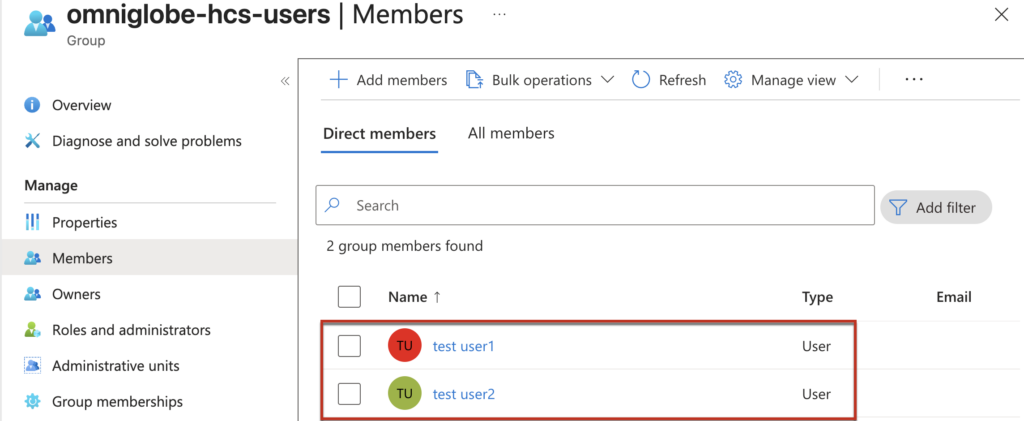Check the box for test user1
The width and height of the screenshot is (1024, 421).
coord(349,346)
